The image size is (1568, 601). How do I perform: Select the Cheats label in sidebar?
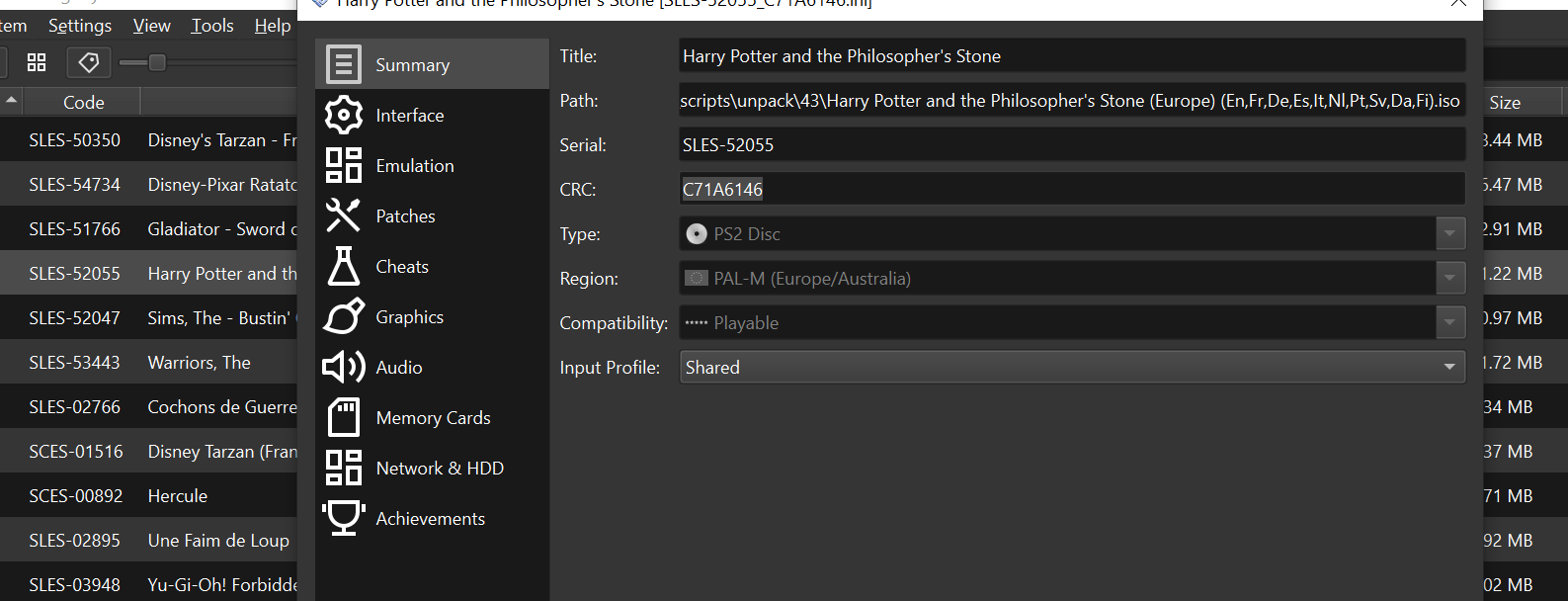(x=402, y=267)
